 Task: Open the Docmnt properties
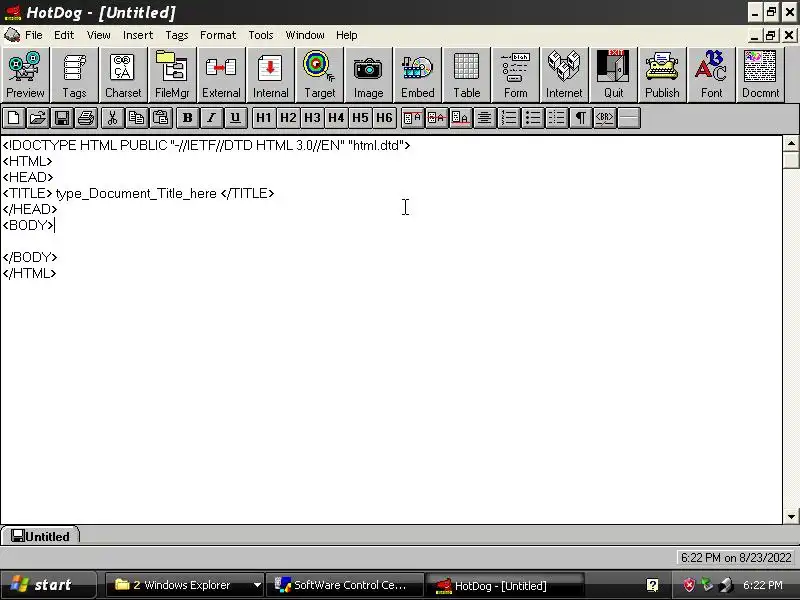[760, 75]
